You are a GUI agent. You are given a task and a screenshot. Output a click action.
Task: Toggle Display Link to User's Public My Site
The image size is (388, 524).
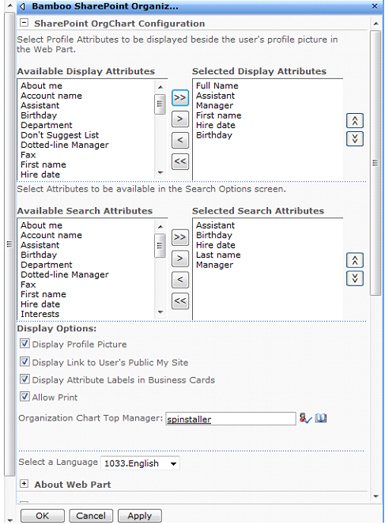click(x=24, y=361)
